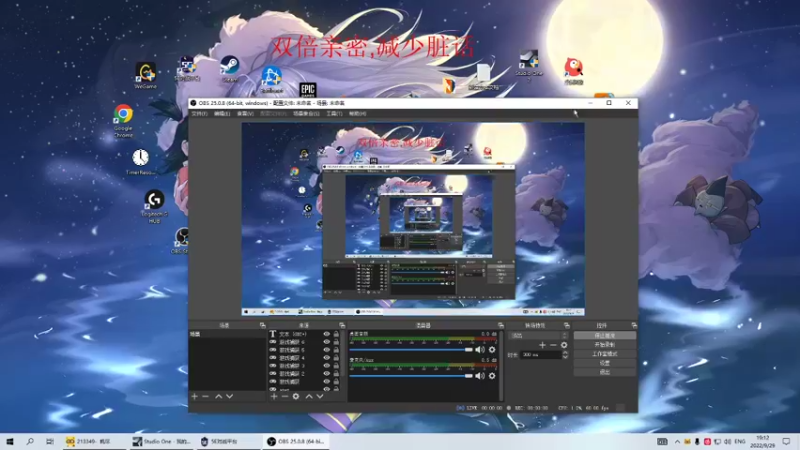Open the Windows Start menu

click(10, 441)
